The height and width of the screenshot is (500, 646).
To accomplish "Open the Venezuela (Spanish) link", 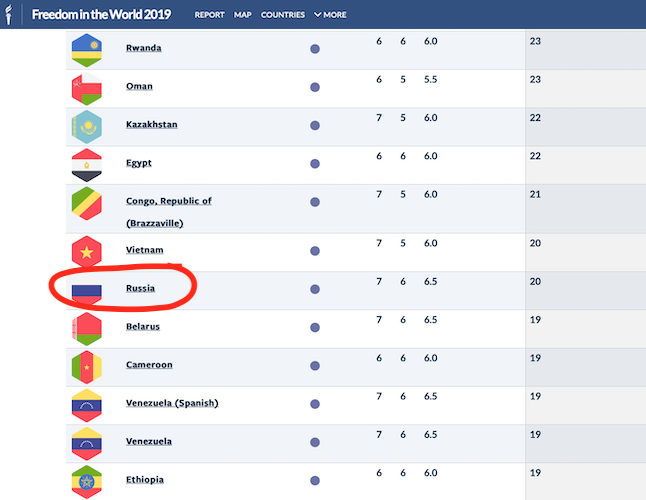I will coord(172,404).
